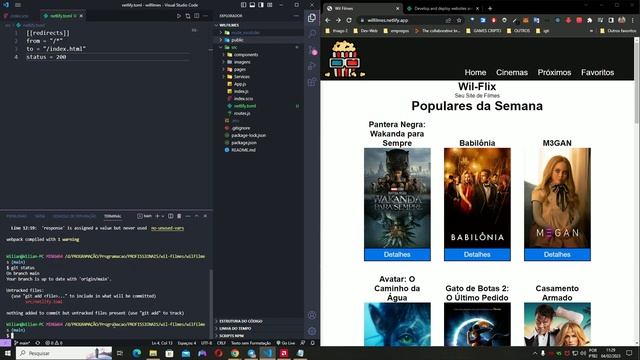Open the Explorer view in VS Code activity bar
The image size is (640, 360).
pyautogui.click(x=312, y=18)
